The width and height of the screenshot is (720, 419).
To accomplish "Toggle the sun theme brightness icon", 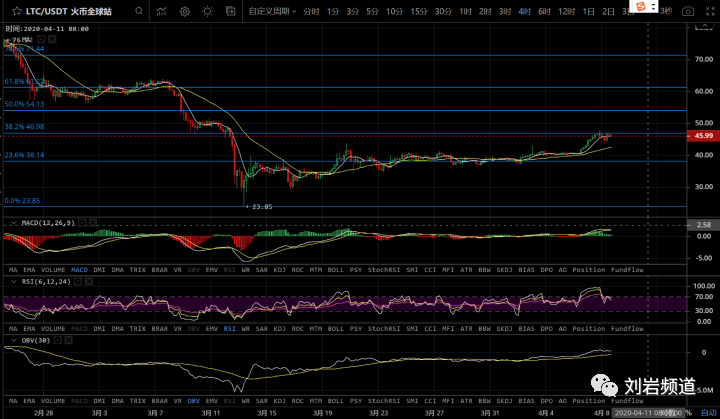I will [x=208, y=11].
